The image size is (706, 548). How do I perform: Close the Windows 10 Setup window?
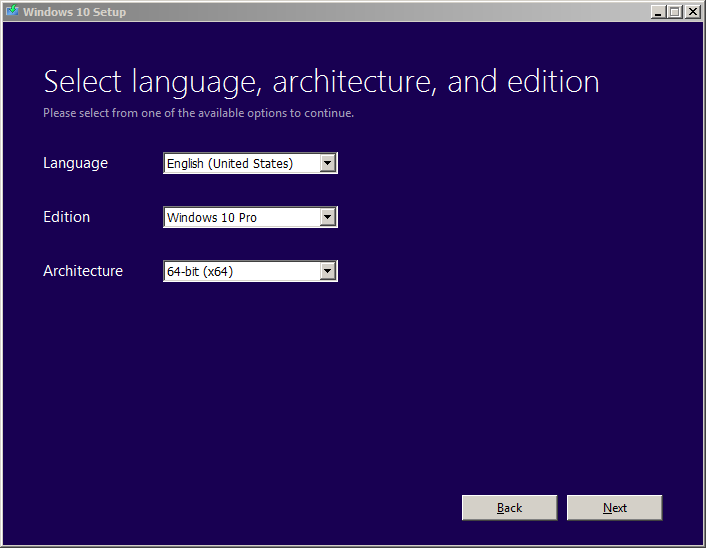click(x=692, y=12)
